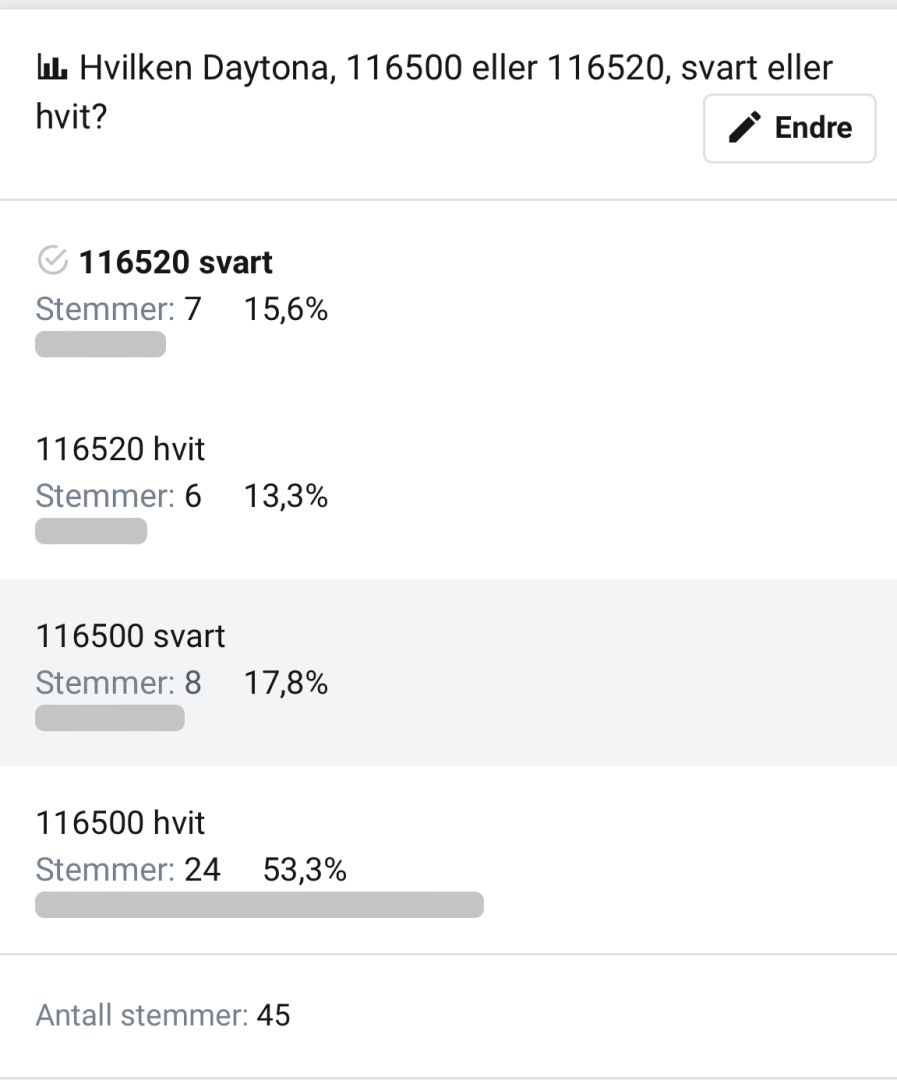Click the pencil icon in Endre button
This screenshot has height=1080, width=897.
pos(745,127)
